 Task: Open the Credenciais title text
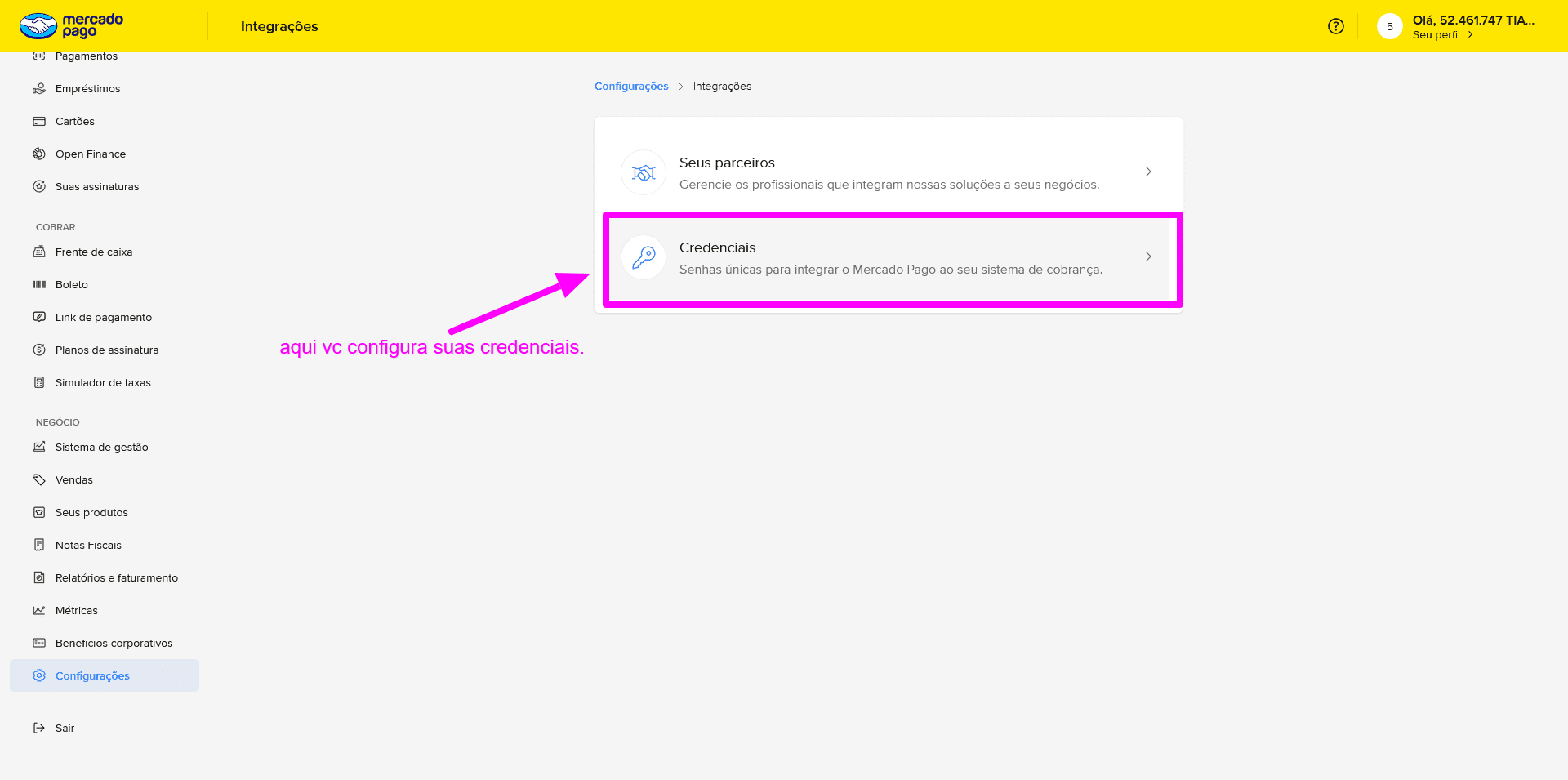click(x=717, y=247)
